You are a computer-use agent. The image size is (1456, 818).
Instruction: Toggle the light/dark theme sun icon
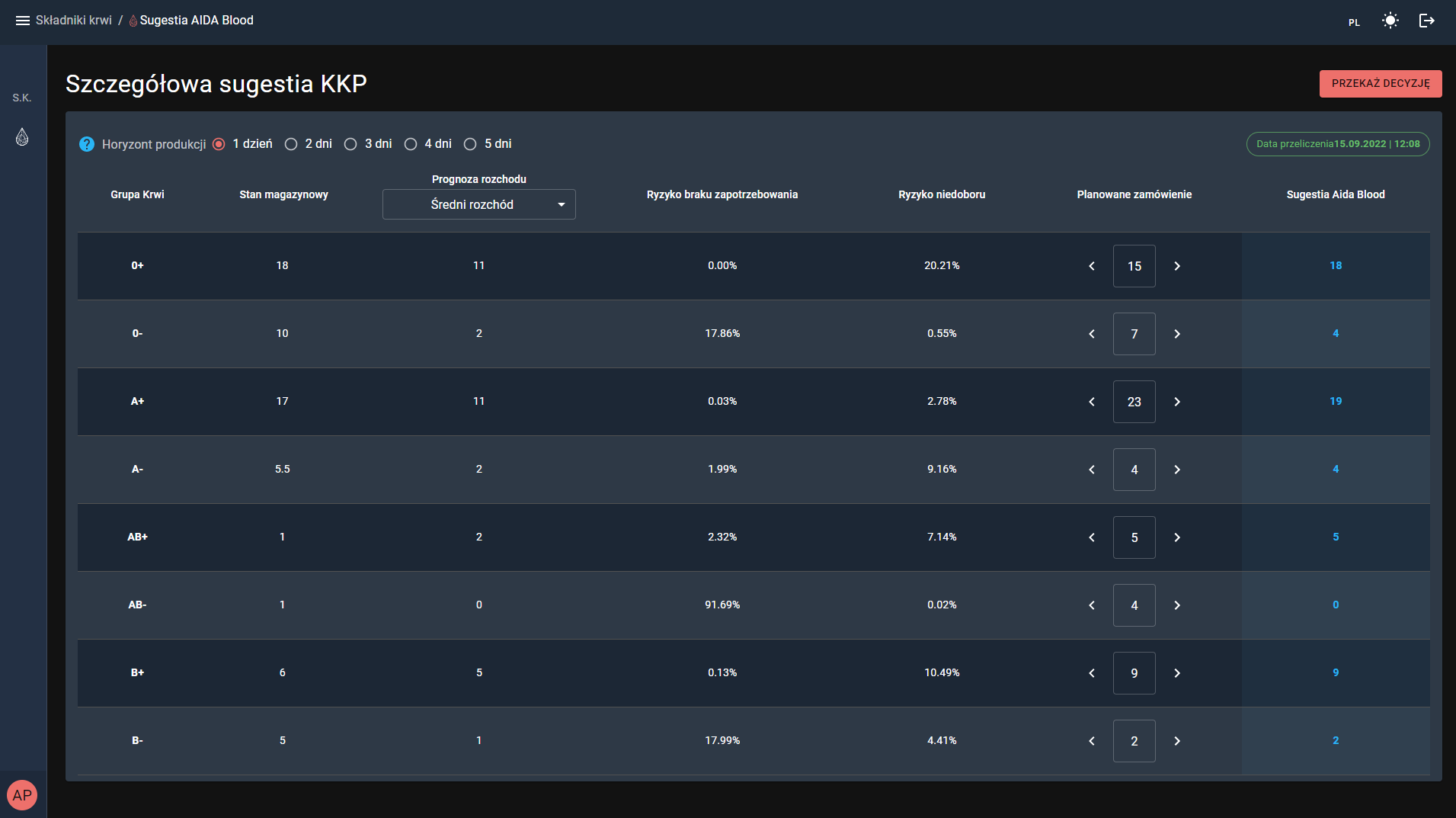coord(1390,21)
